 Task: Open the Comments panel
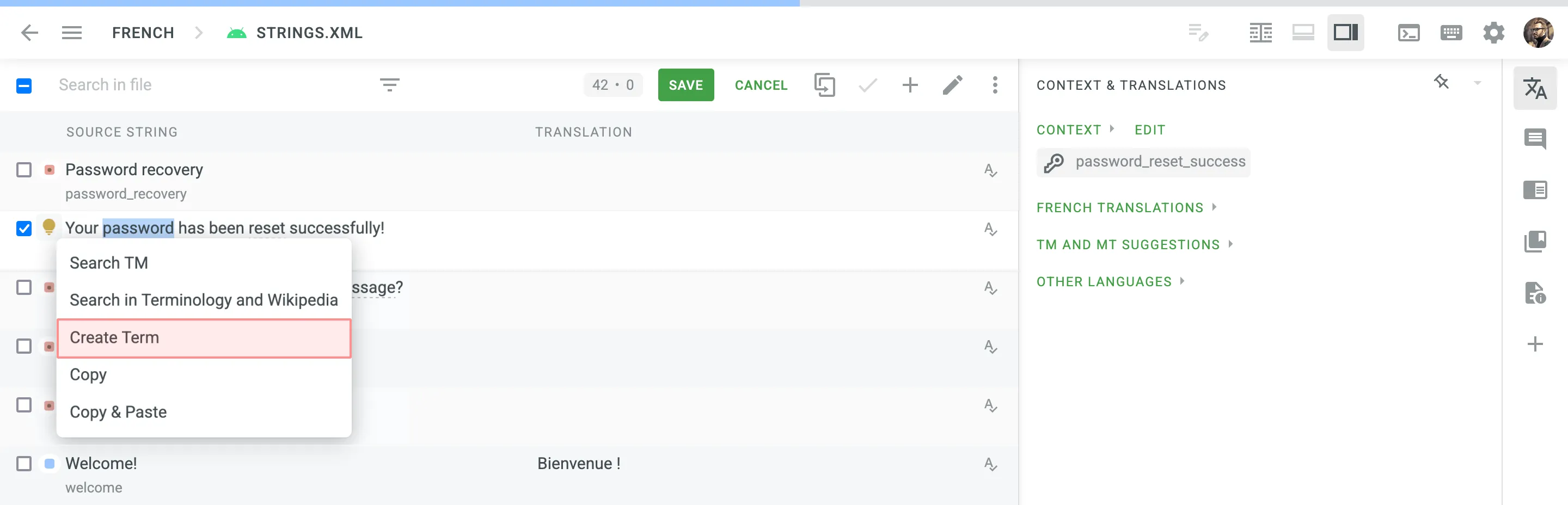tap(1536, 139)
